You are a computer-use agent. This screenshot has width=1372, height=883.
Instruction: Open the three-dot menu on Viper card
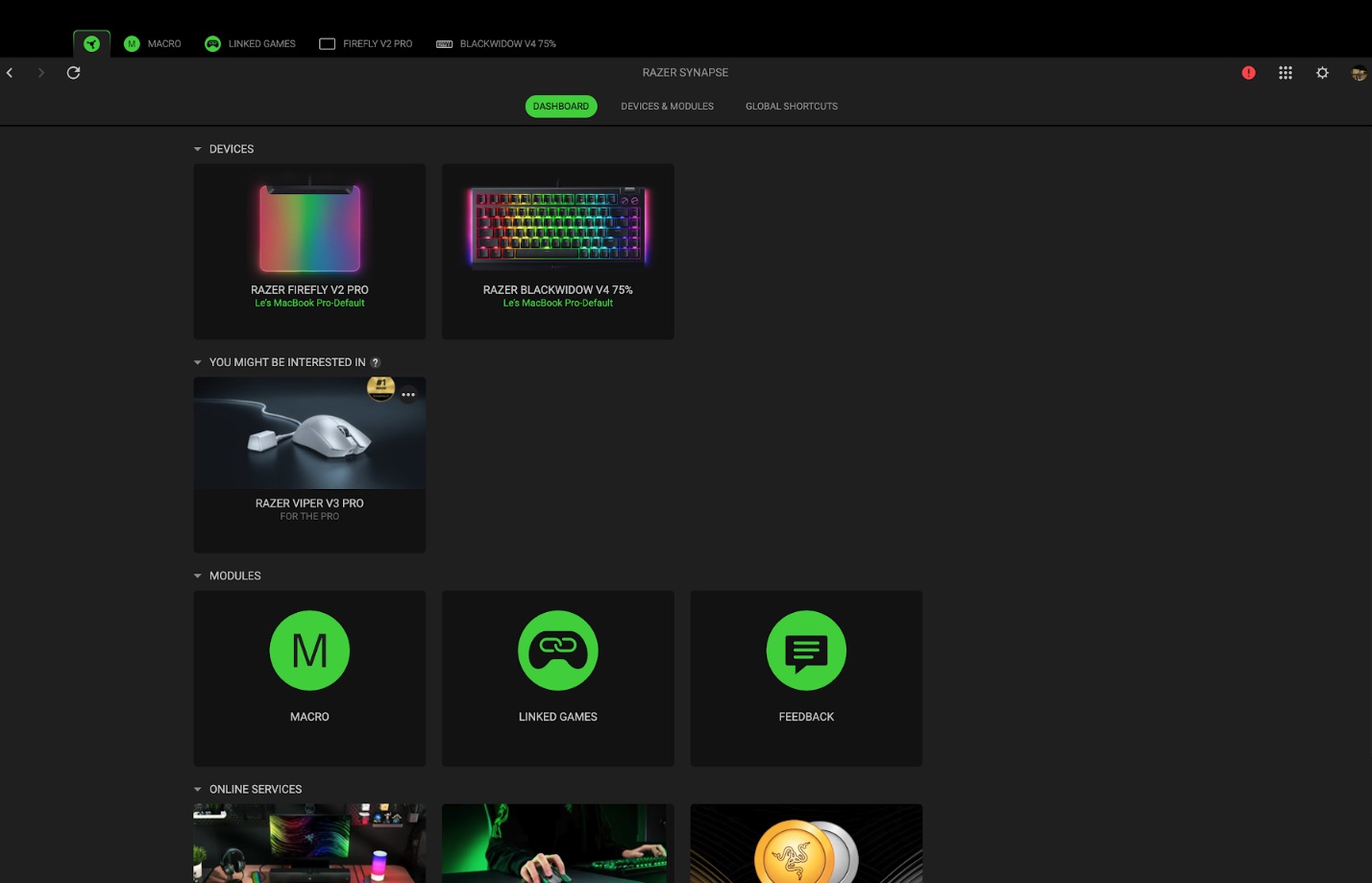(408, 394)
